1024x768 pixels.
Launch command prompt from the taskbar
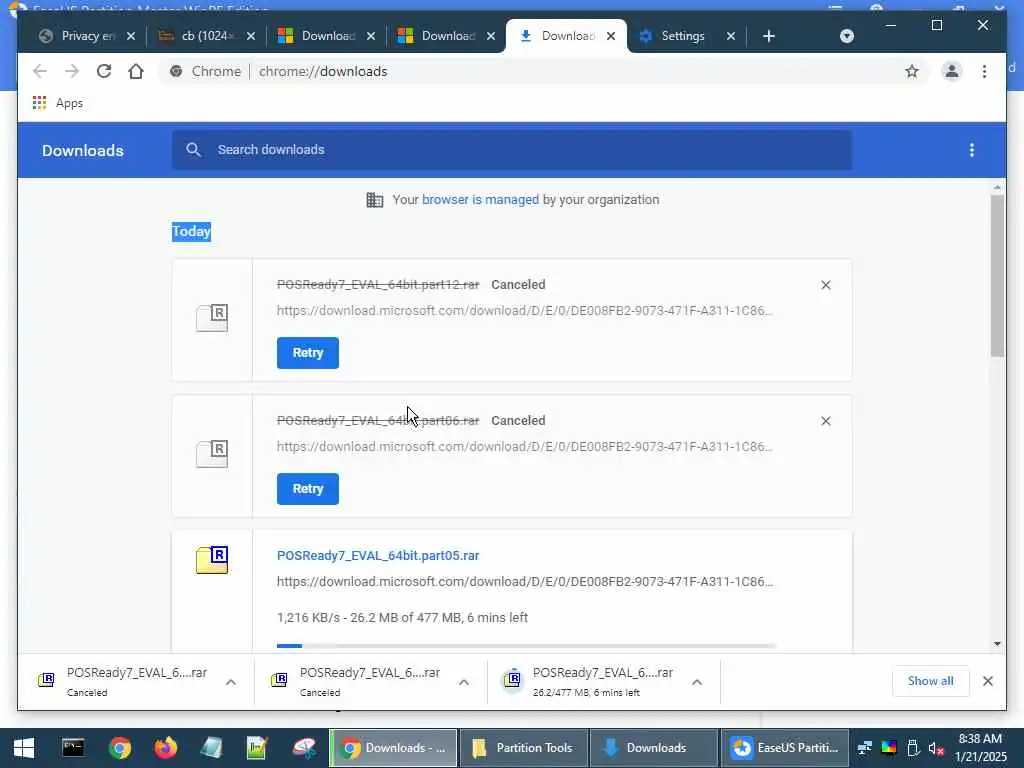tap(72, 748)
